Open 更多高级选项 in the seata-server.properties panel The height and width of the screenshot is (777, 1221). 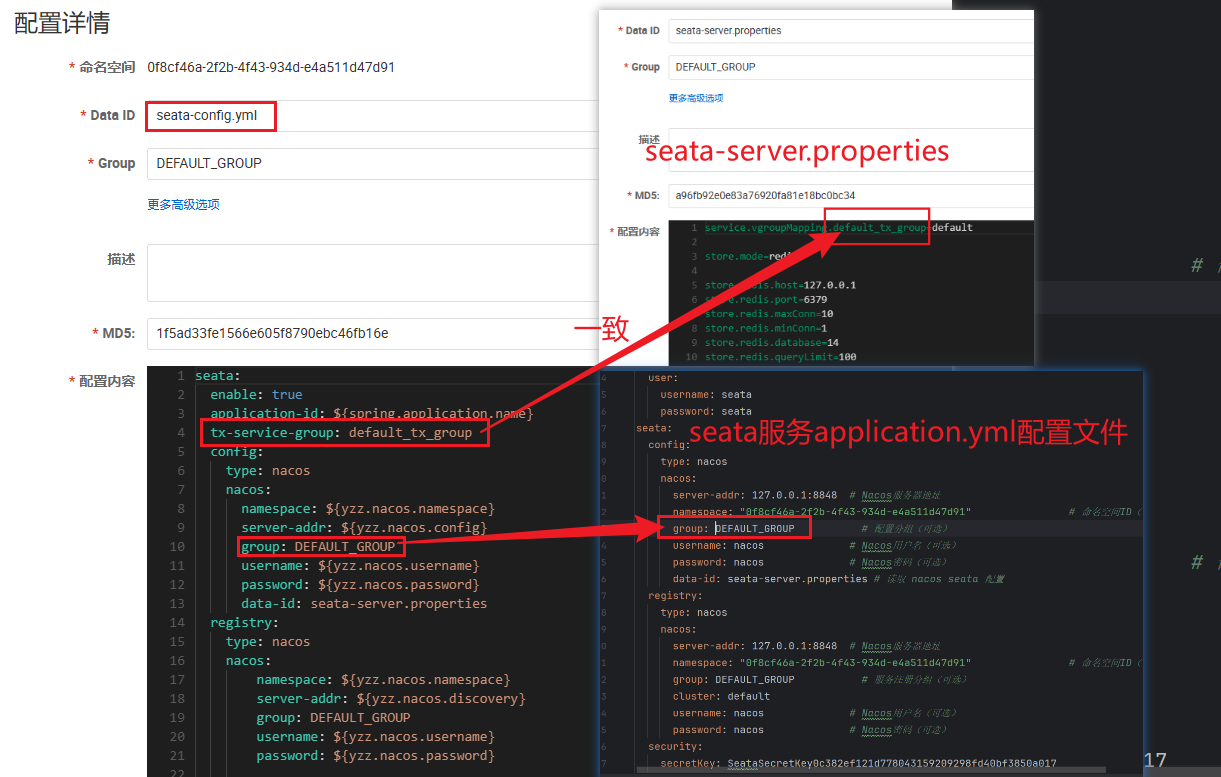click(x=698, y=97)
